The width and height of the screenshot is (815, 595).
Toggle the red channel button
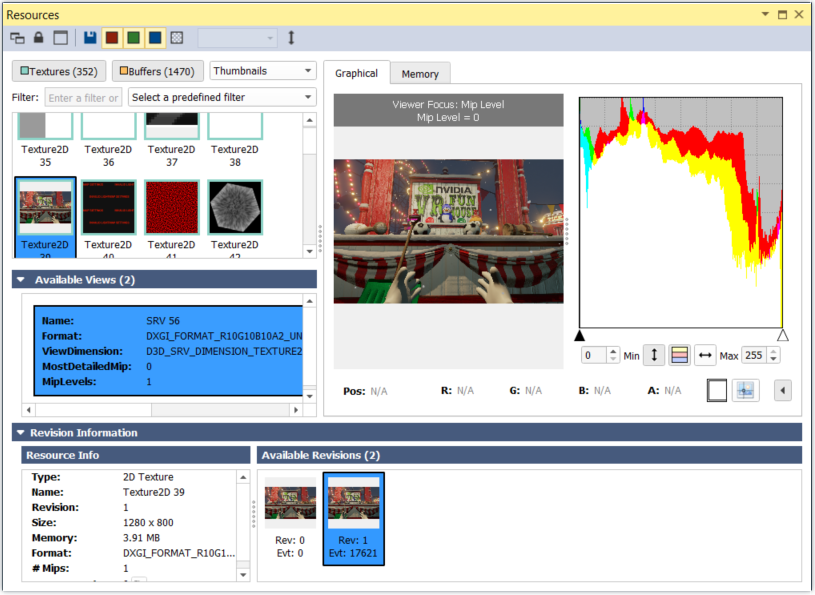(x=112, y=38)
